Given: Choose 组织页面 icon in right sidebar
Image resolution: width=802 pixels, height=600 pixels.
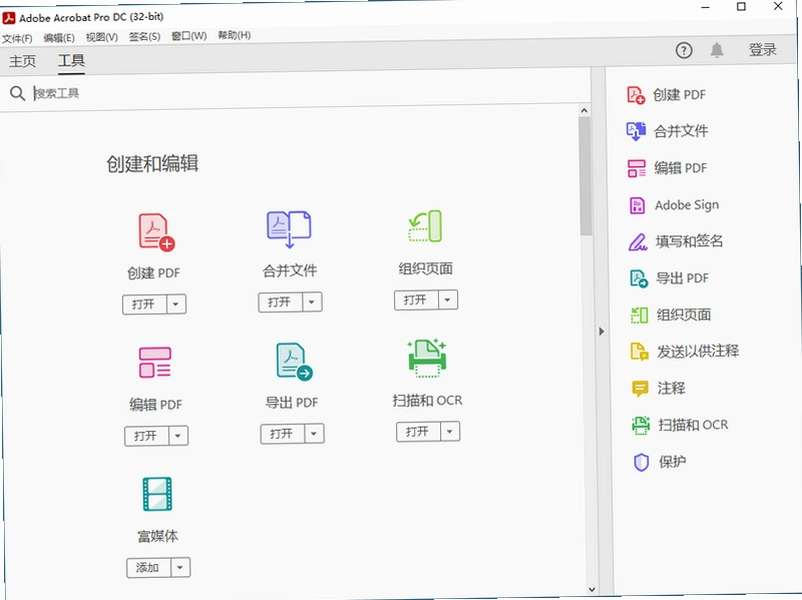Looking at the screenshot, I should (x=639, y=315).
